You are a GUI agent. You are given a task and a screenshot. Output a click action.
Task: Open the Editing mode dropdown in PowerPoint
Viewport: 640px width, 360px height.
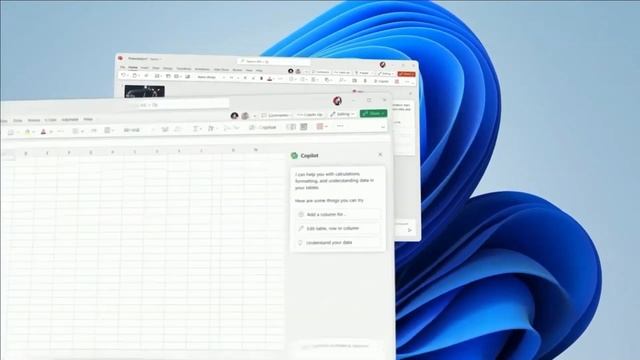(386, 74)
